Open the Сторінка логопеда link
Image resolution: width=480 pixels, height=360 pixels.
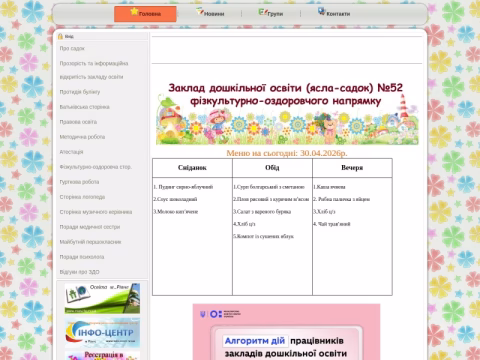(82, 197)
